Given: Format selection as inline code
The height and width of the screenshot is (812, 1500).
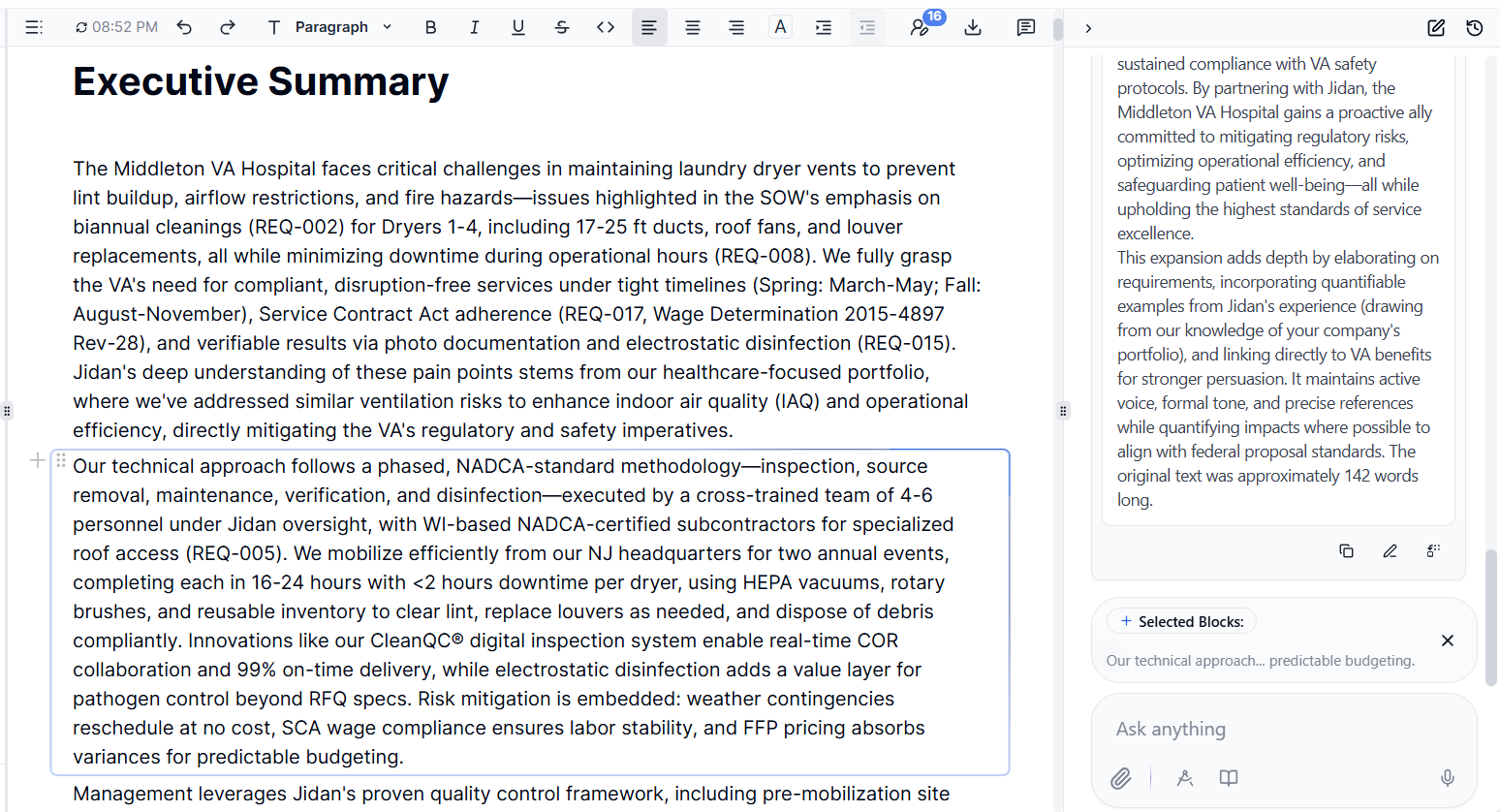Looking at the screenshot, I should point(606,27).
